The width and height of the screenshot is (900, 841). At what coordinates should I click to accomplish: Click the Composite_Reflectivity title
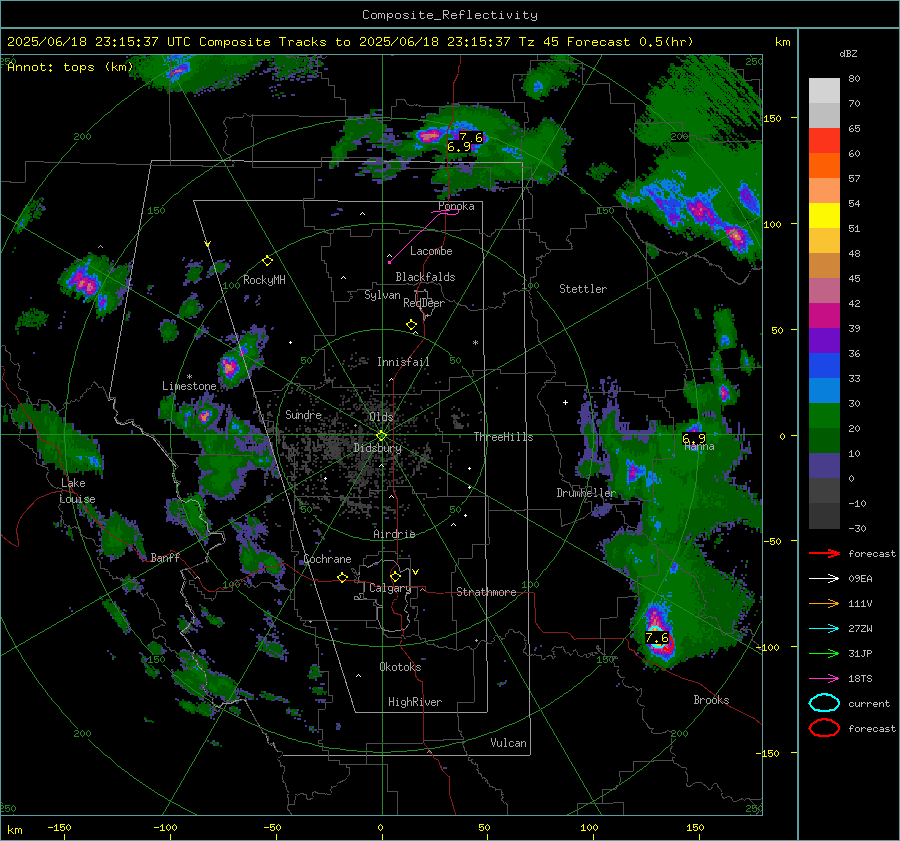click(450, 15)
